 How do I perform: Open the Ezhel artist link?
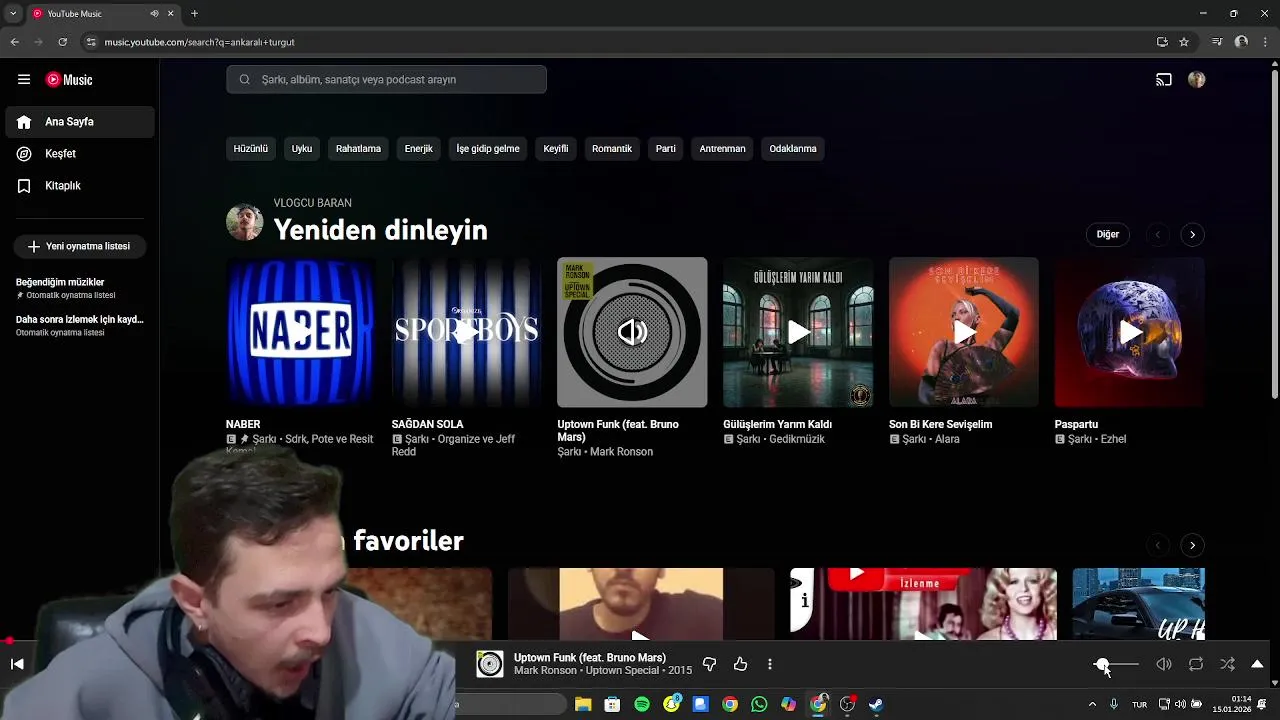point(1113,439)
